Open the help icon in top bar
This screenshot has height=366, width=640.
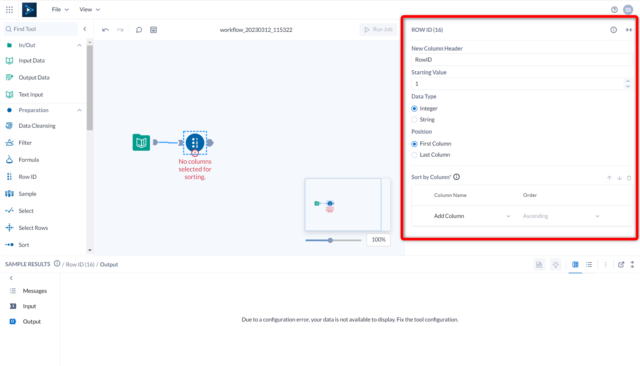pos(614,10)
